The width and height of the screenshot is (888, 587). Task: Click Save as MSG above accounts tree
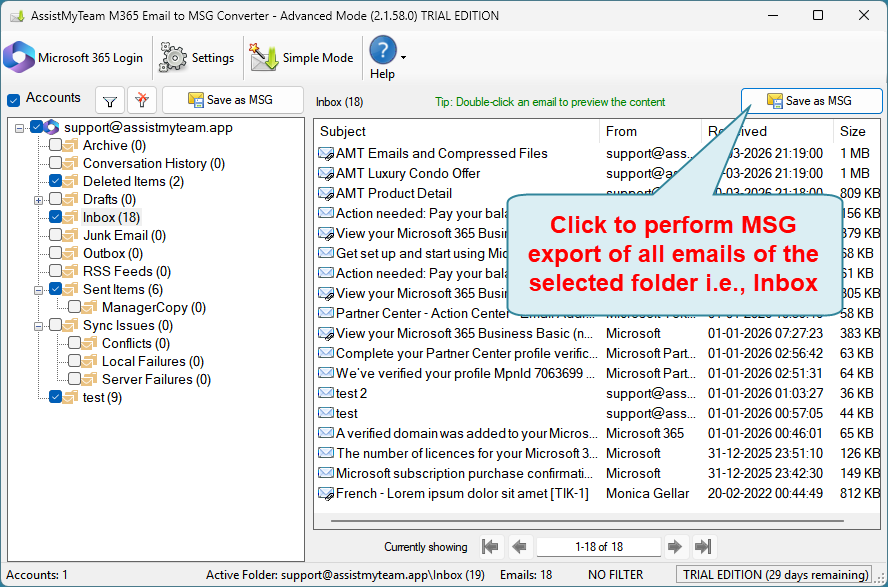click(233, 100)
